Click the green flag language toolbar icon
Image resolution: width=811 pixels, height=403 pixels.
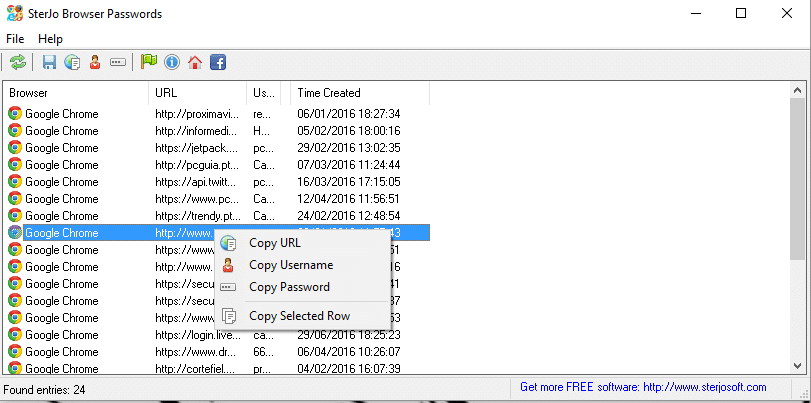[149, 63]
